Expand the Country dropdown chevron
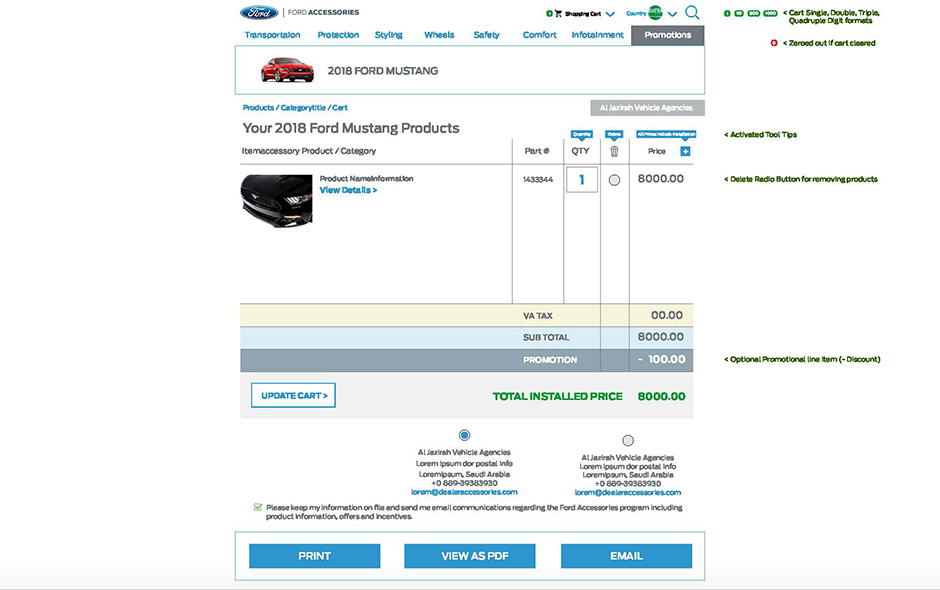Viewport: 940px width, 590px height. tap(672, 14)
